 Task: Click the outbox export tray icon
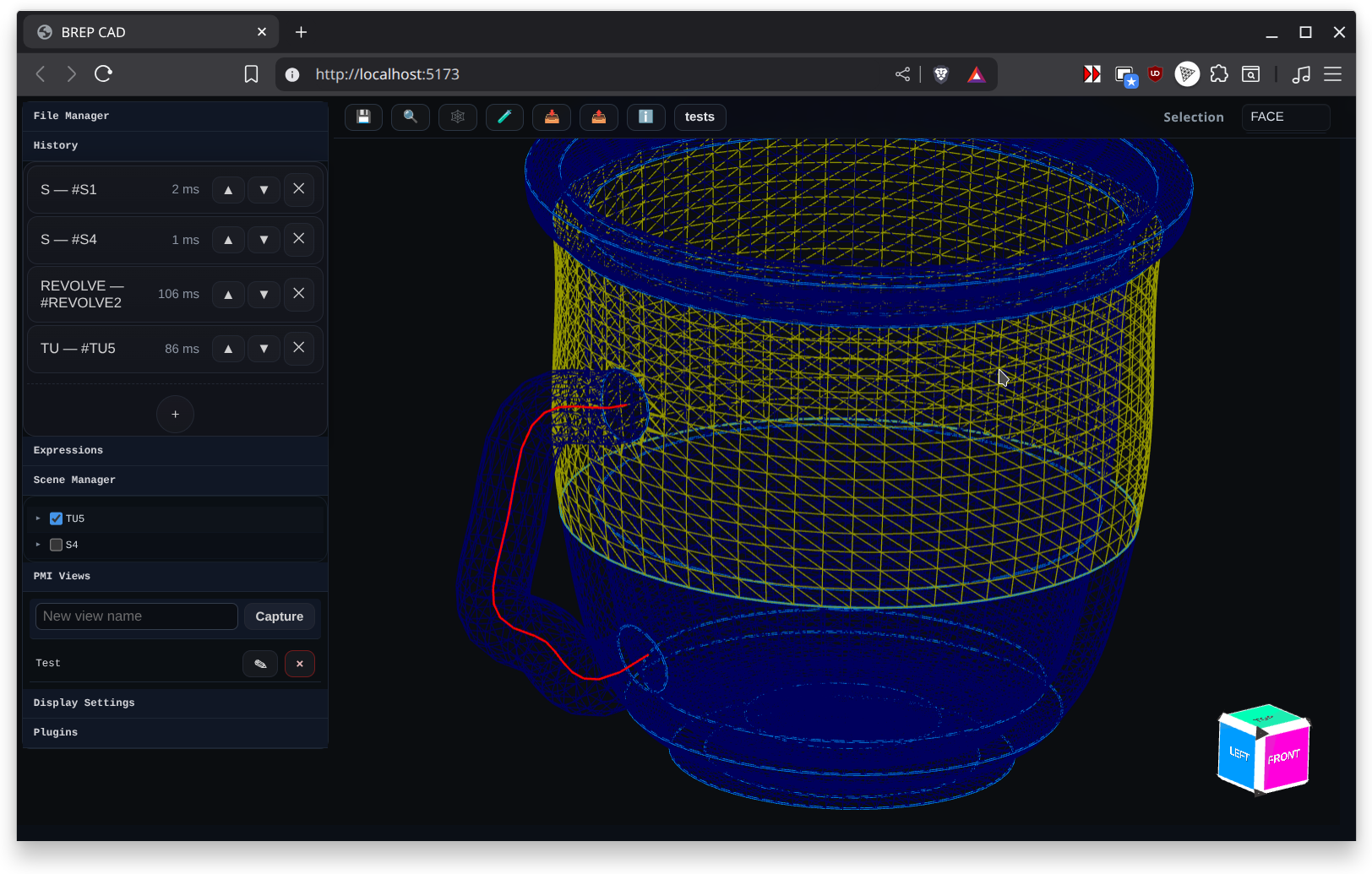598,117
